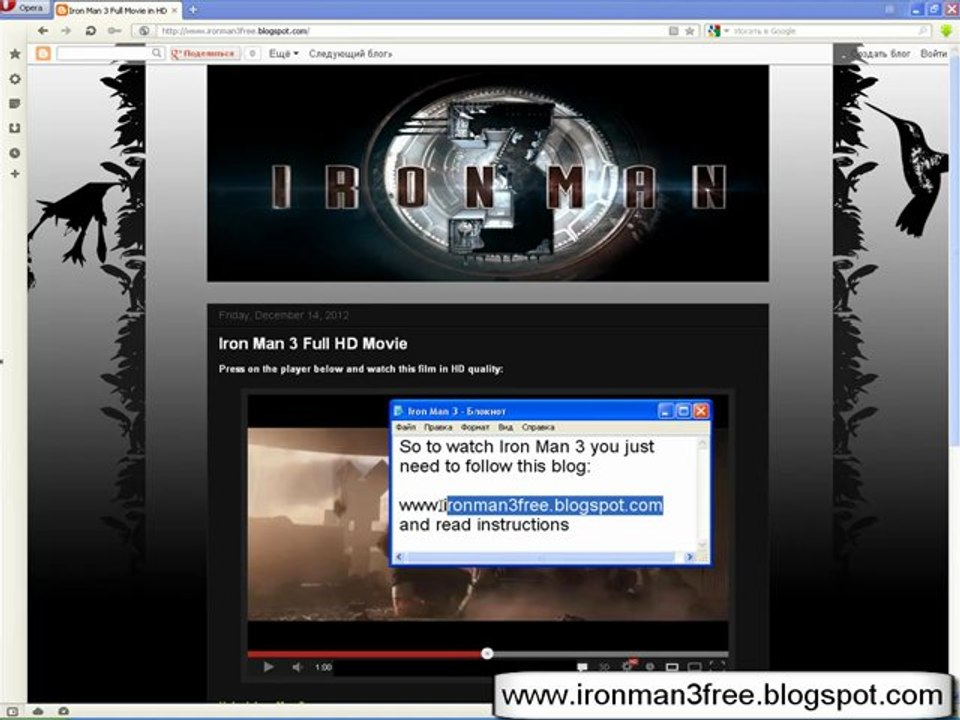
Task: Open the Bookmarks star sidebar panel
Action: [15, 54]
